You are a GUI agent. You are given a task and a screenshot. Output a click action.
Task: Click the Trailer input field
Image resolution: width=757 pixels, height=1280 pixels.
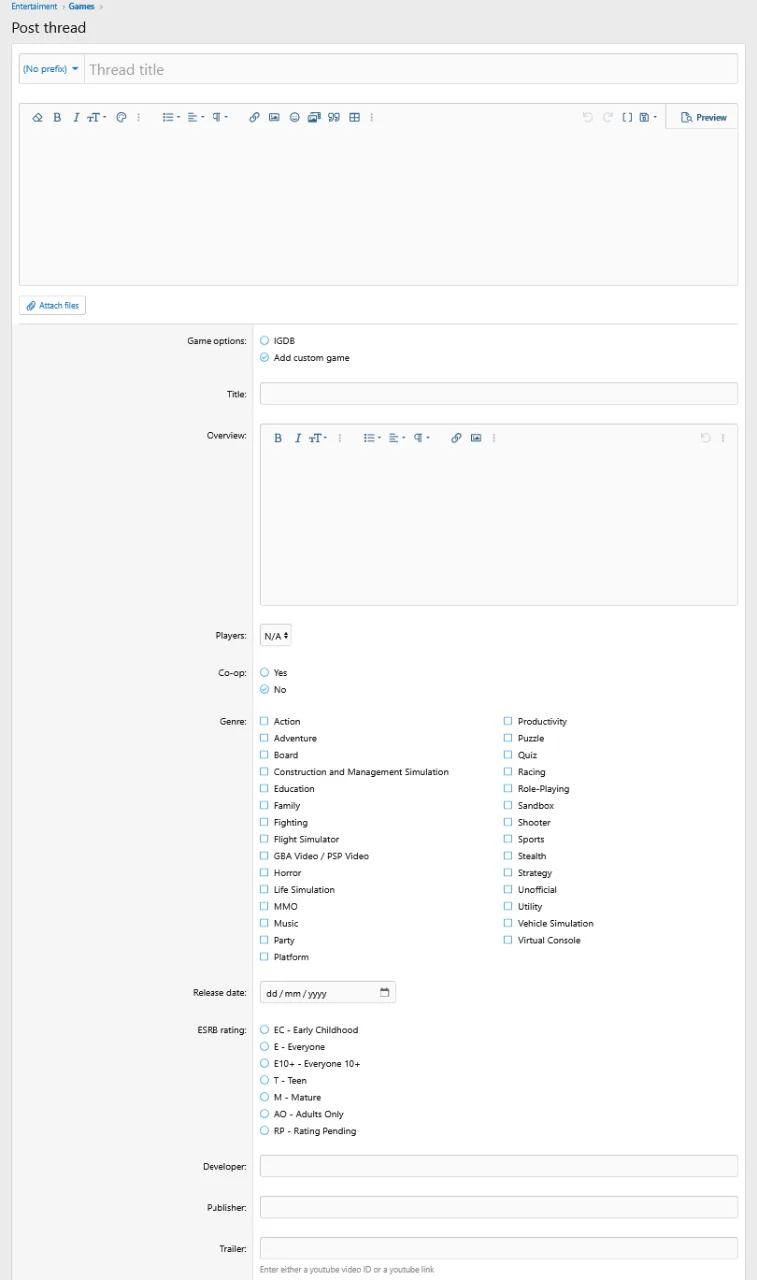(x=499, y=1248)
